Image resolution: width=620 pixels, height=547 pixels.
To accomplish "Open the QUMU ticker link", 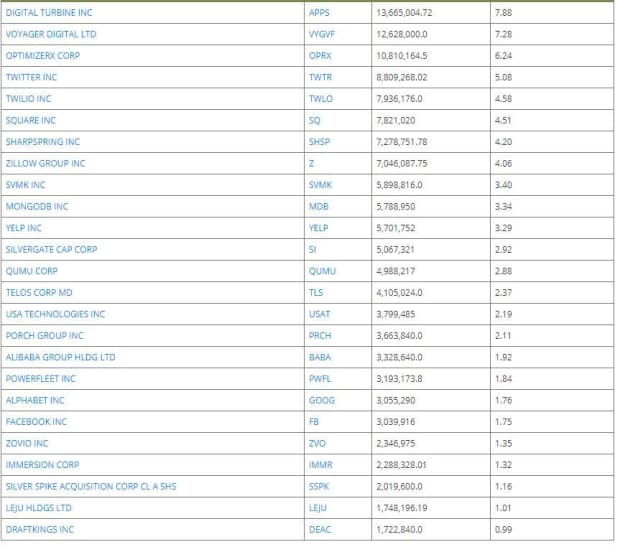I will coord(322,271).
